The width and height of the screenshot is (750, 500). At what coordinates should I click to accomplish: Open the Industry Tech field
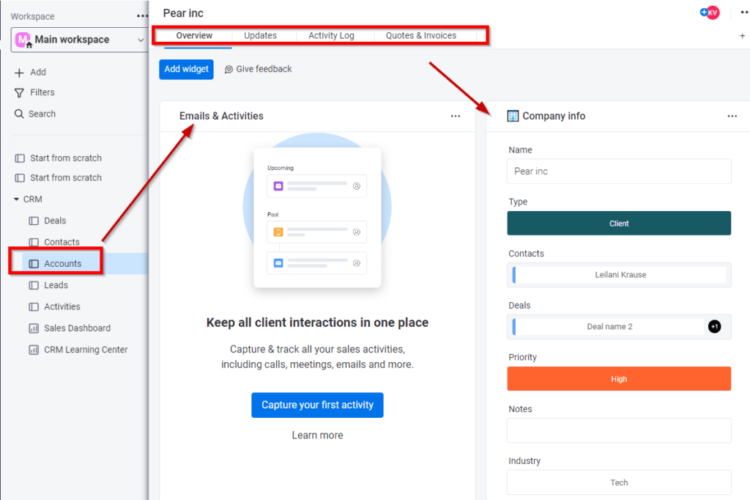click(x=619, y=482)
